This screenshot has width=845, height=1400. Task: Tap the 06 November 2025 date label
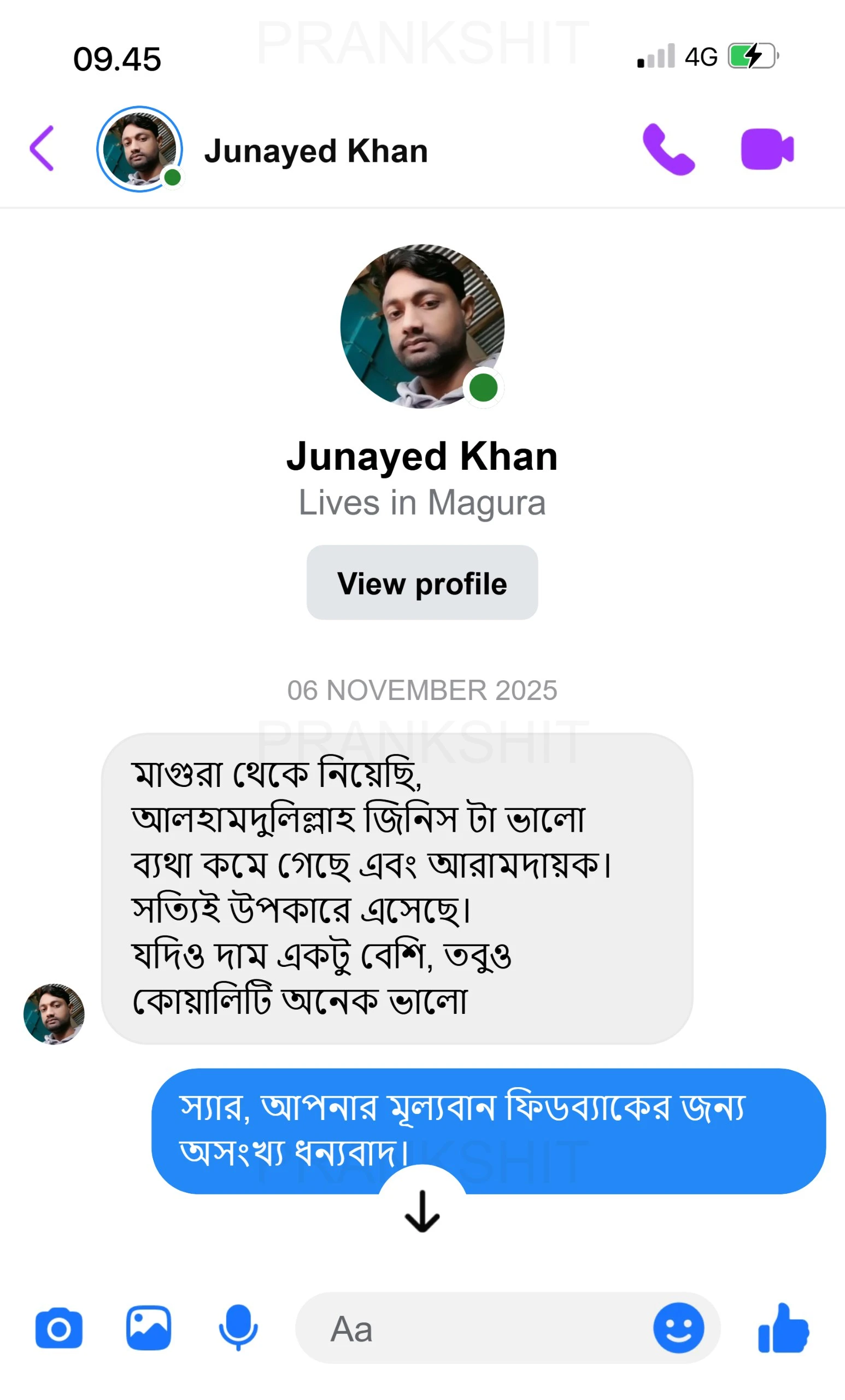[422, 690]
